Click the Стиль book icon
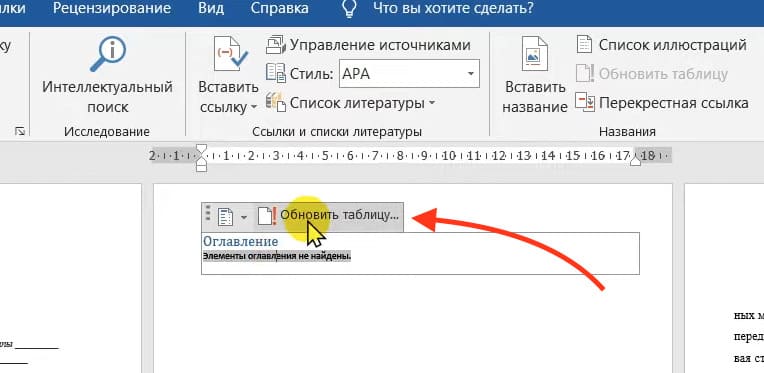Screen dimensions: 764x373 point(276,73)
